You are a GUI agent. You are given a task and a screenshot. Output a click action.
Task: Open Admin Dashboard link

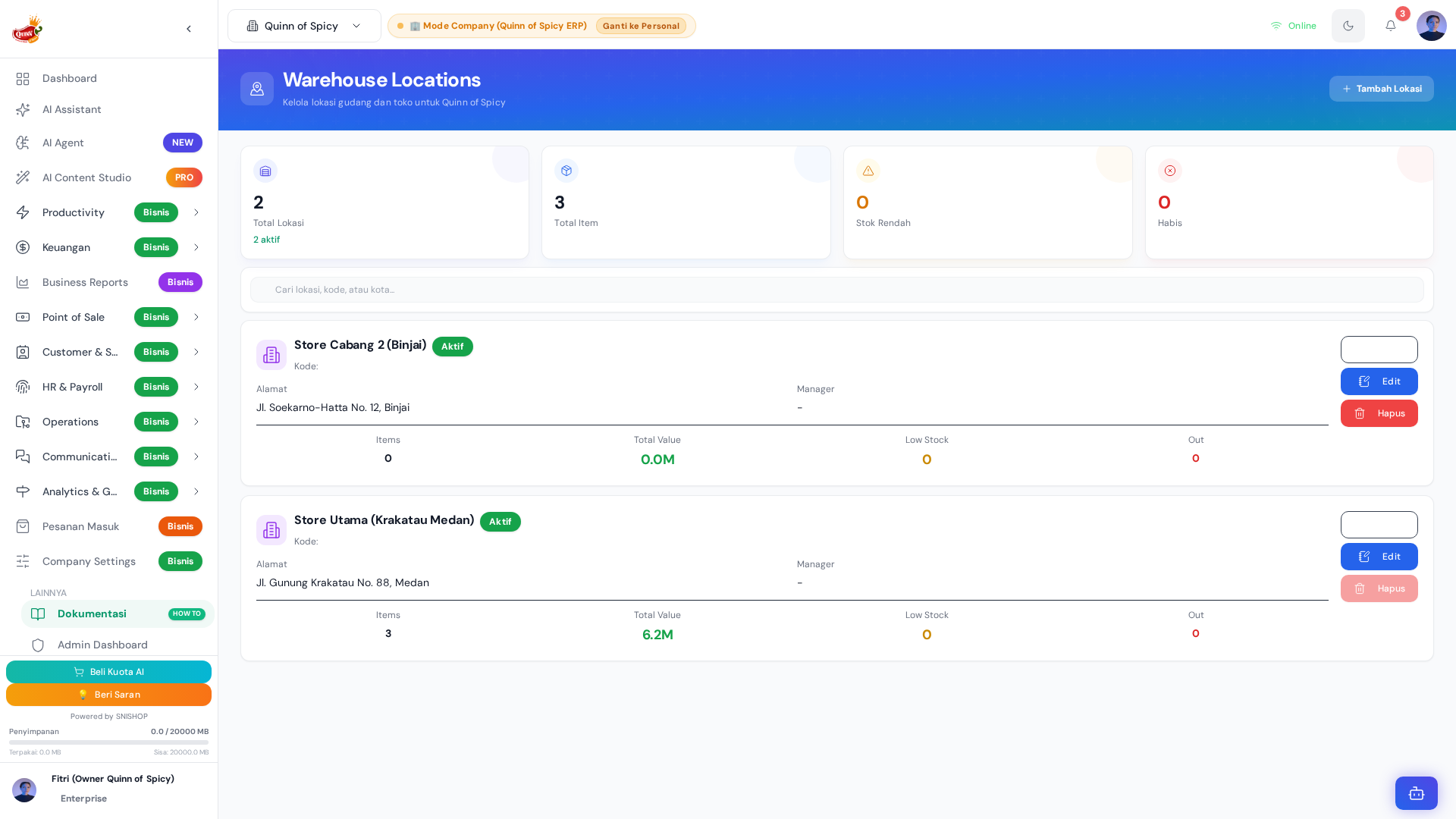(x=118, y=645)
